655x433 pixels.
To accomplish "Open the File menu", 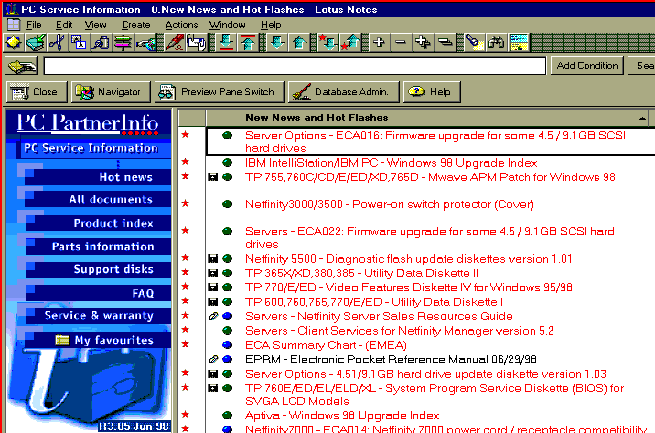I will 33,24.
